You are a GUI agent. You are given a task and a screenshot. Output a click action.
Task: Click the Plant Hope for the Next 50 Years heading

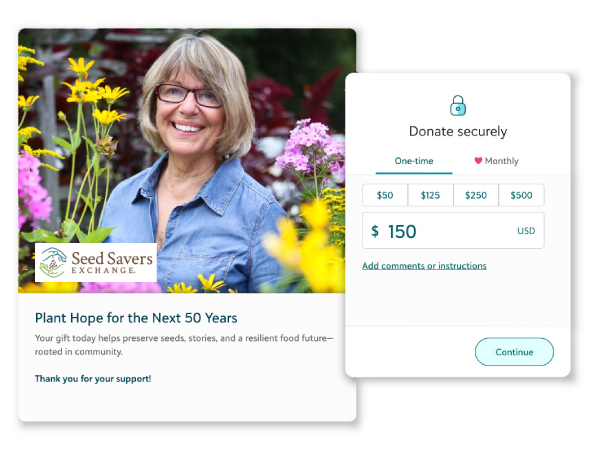[136, 318]
